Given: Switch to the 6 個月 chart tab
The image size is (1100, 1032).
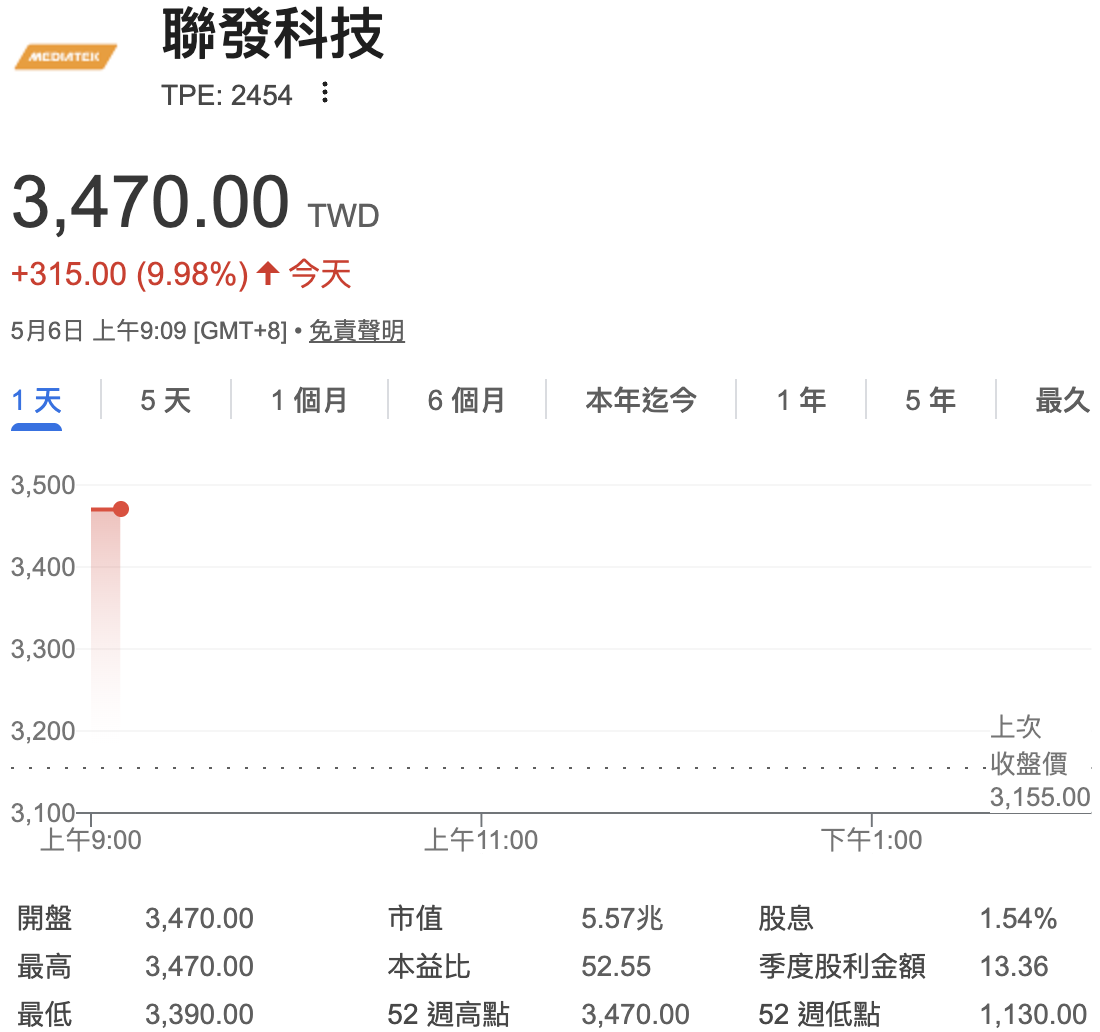Looking at the screenshot, I should point(467,401).
